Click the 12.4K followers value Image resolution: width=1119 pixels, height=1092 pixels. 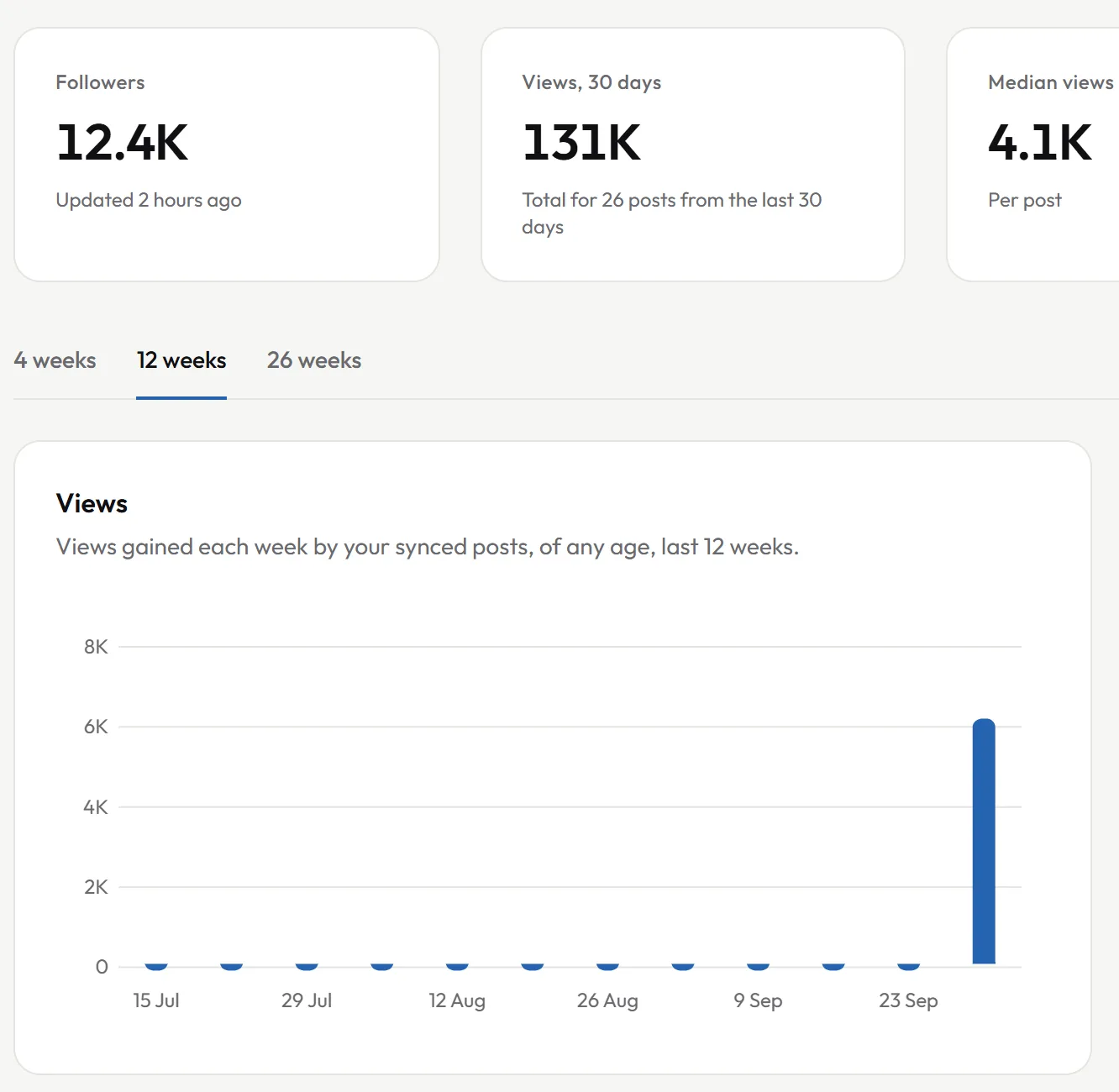point(123,142)
